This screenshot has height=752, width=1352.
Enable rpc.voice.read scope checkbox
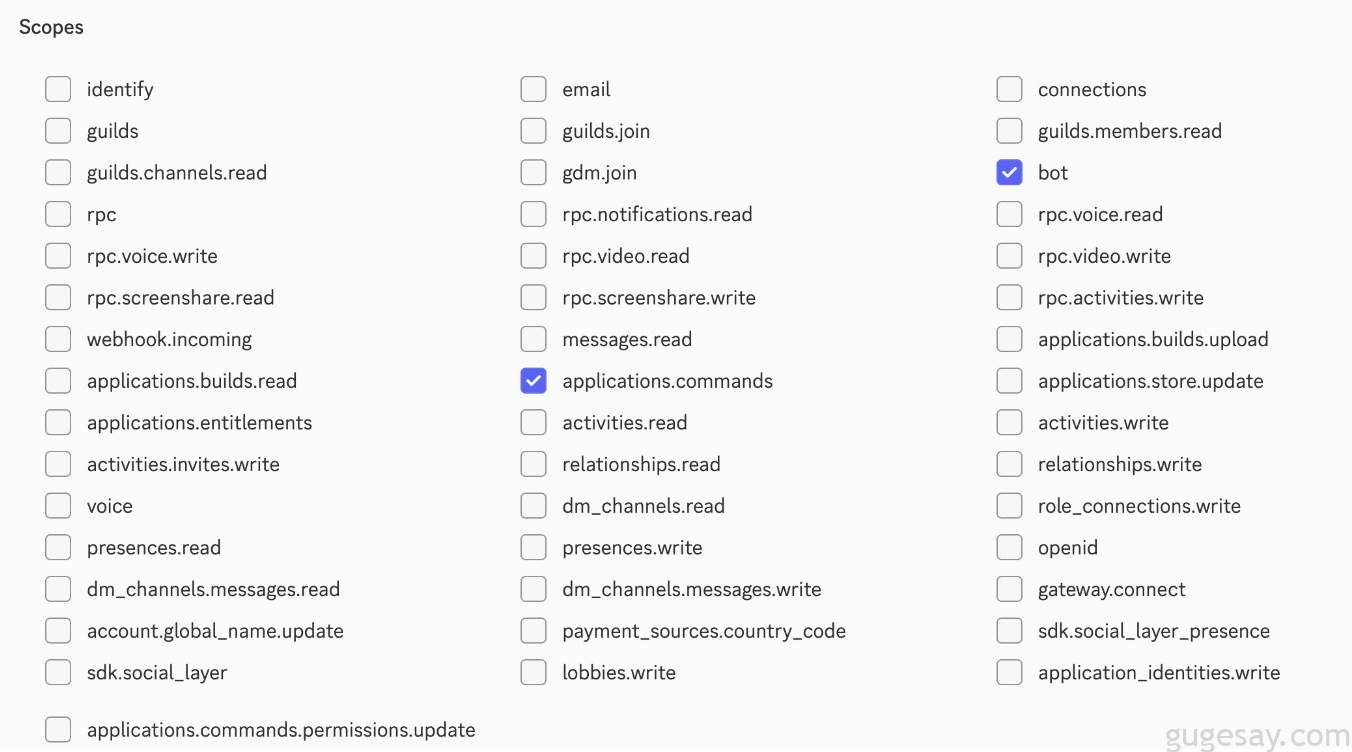pos(1009,215)
